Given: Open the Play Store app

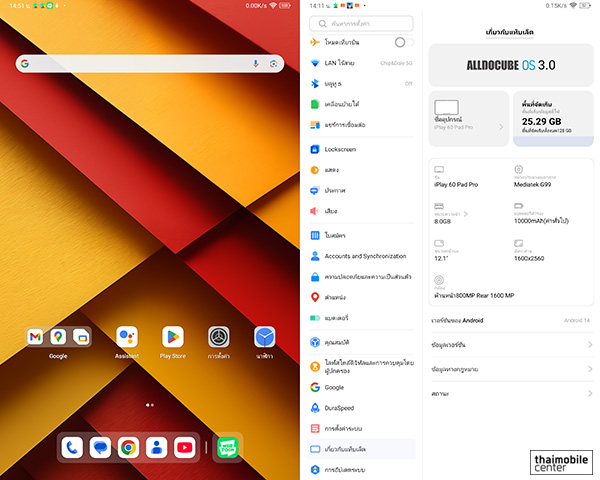Looking at the screenshot, I should (173, 337).
